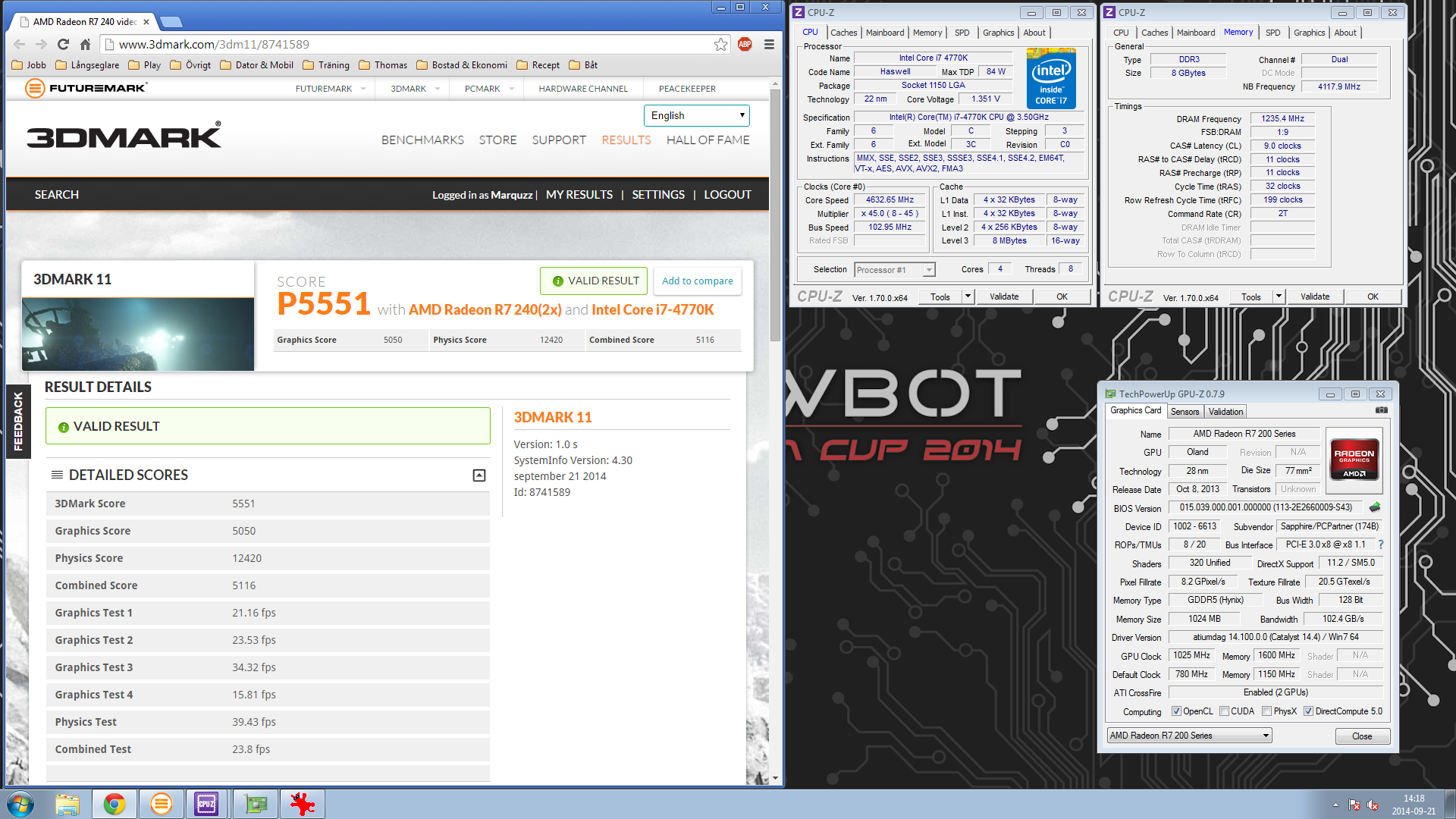Click the Chrome forward arrow

(41, 45)
